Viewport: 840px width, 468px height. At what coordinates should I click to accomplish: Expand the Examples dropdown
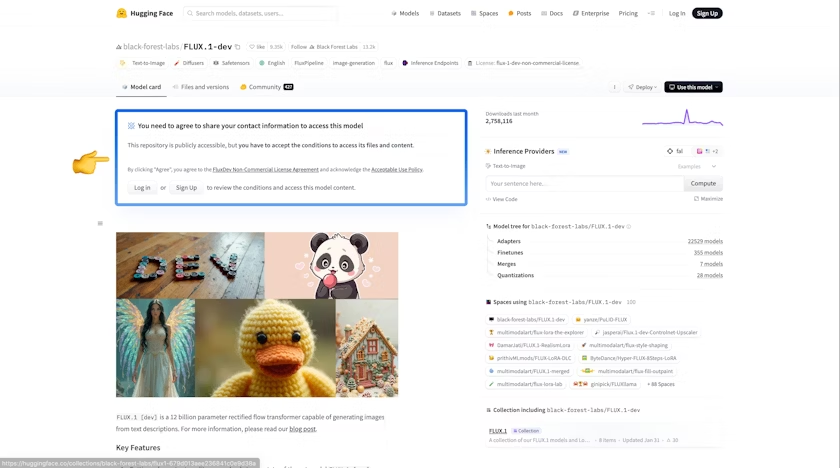click(x=696, y=167)
